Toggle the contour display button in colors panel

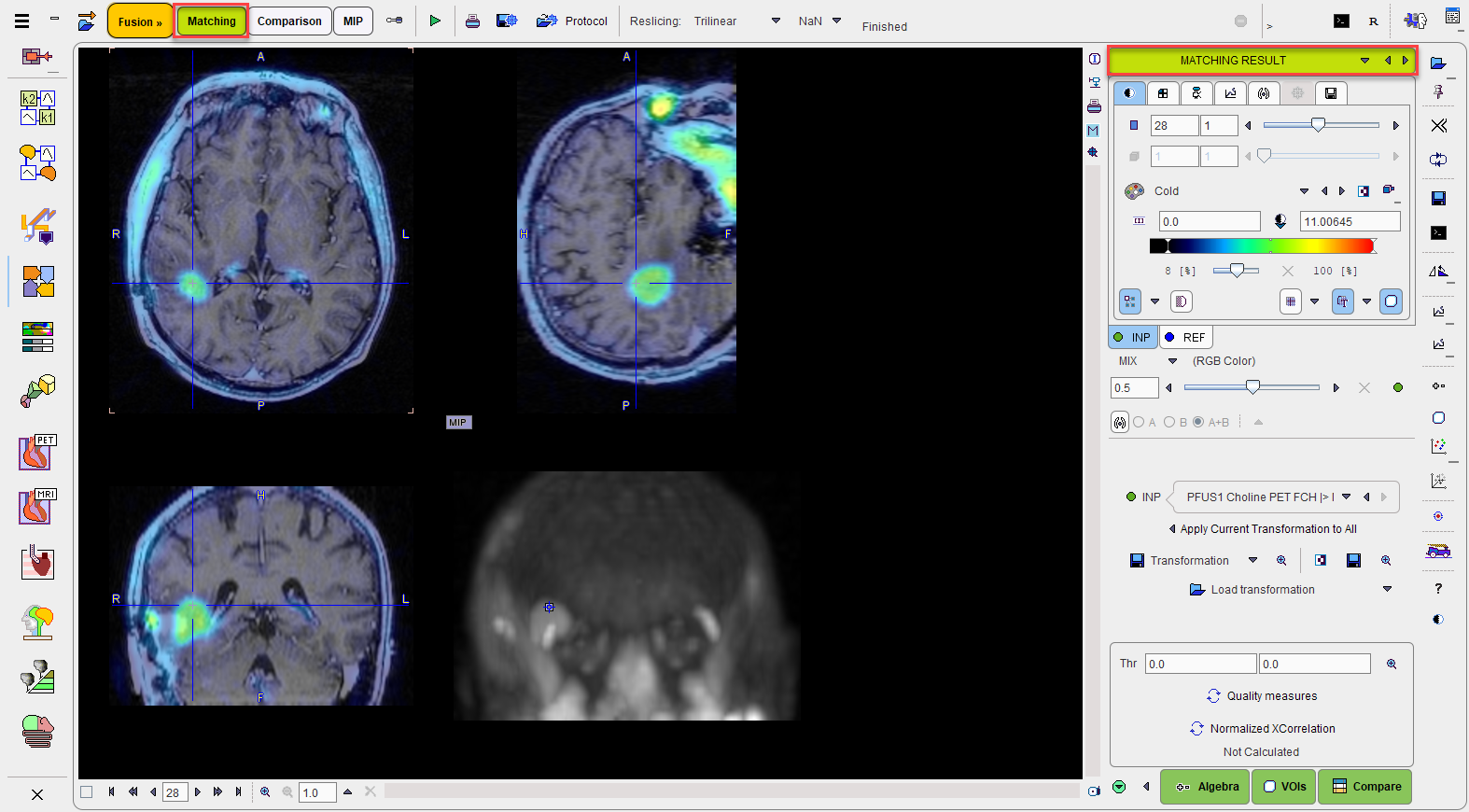(x=1391, y=301)
